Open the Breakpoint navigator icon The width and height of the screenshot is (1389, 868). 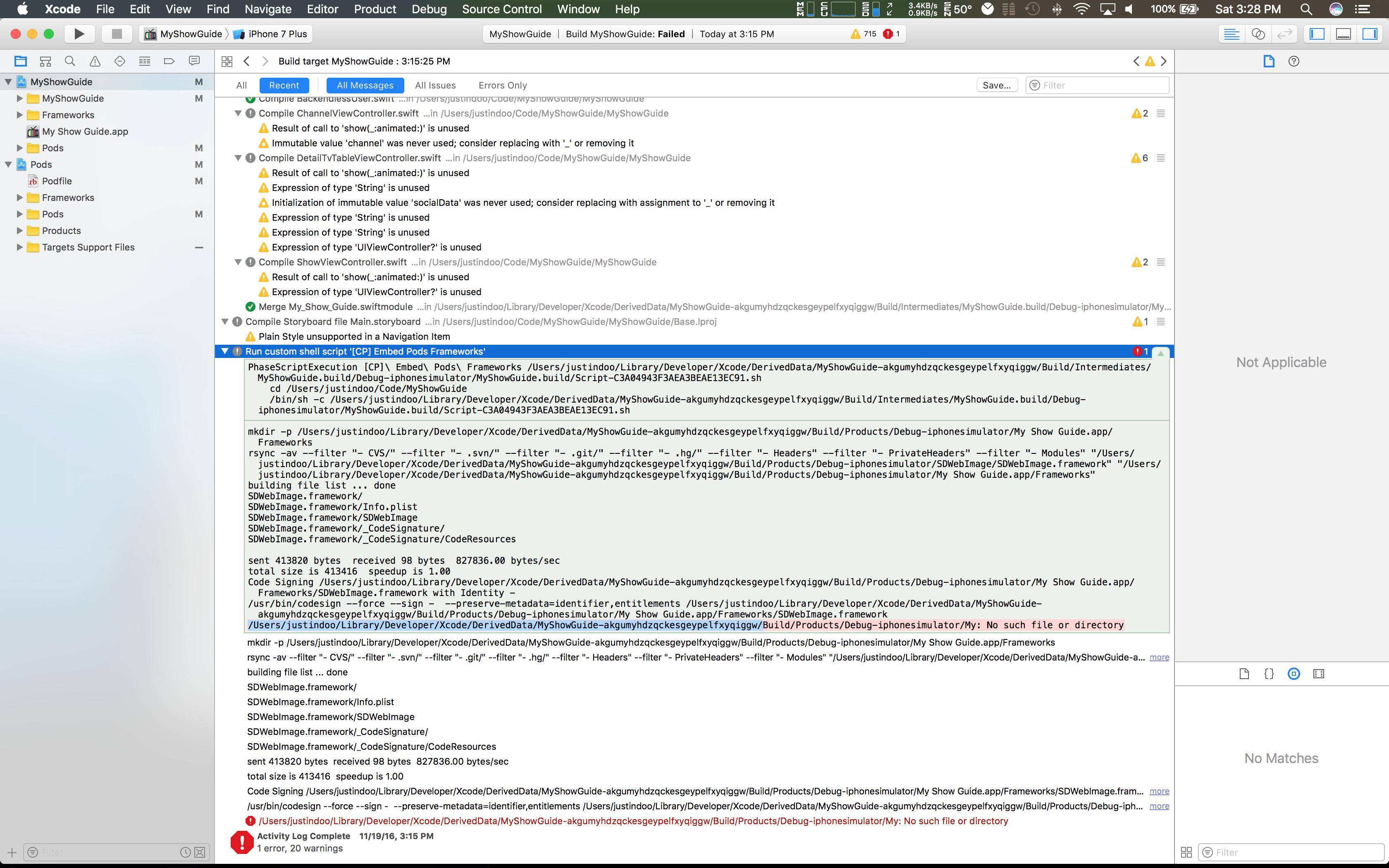click(x=169, y=61)
